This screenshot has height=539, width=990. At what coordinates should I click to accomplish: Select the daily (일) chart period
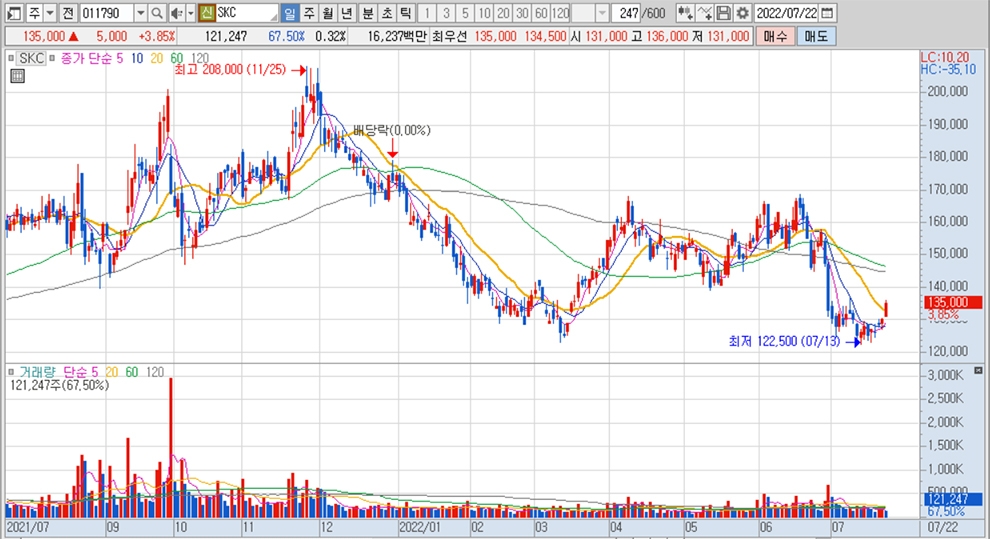click(x=289, y=13)
